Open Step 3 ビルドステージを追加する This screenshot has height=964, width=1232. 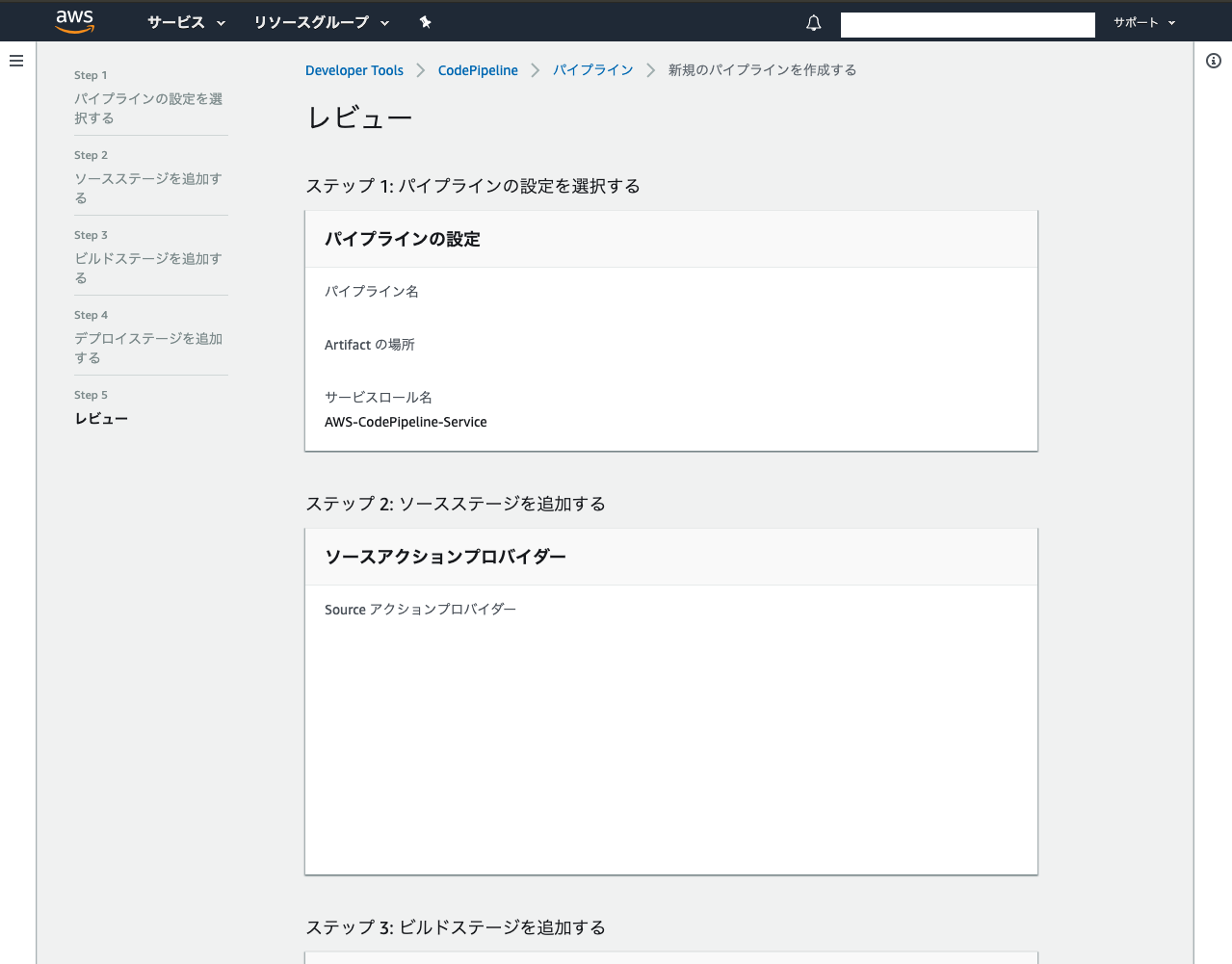point(147,268)
